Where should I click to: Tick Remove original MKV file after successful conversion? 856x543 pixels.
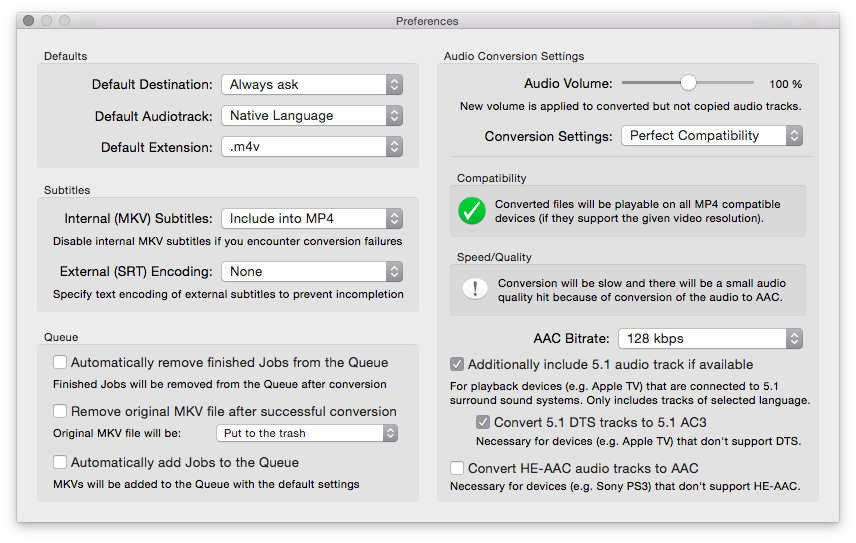coord(60,411)
